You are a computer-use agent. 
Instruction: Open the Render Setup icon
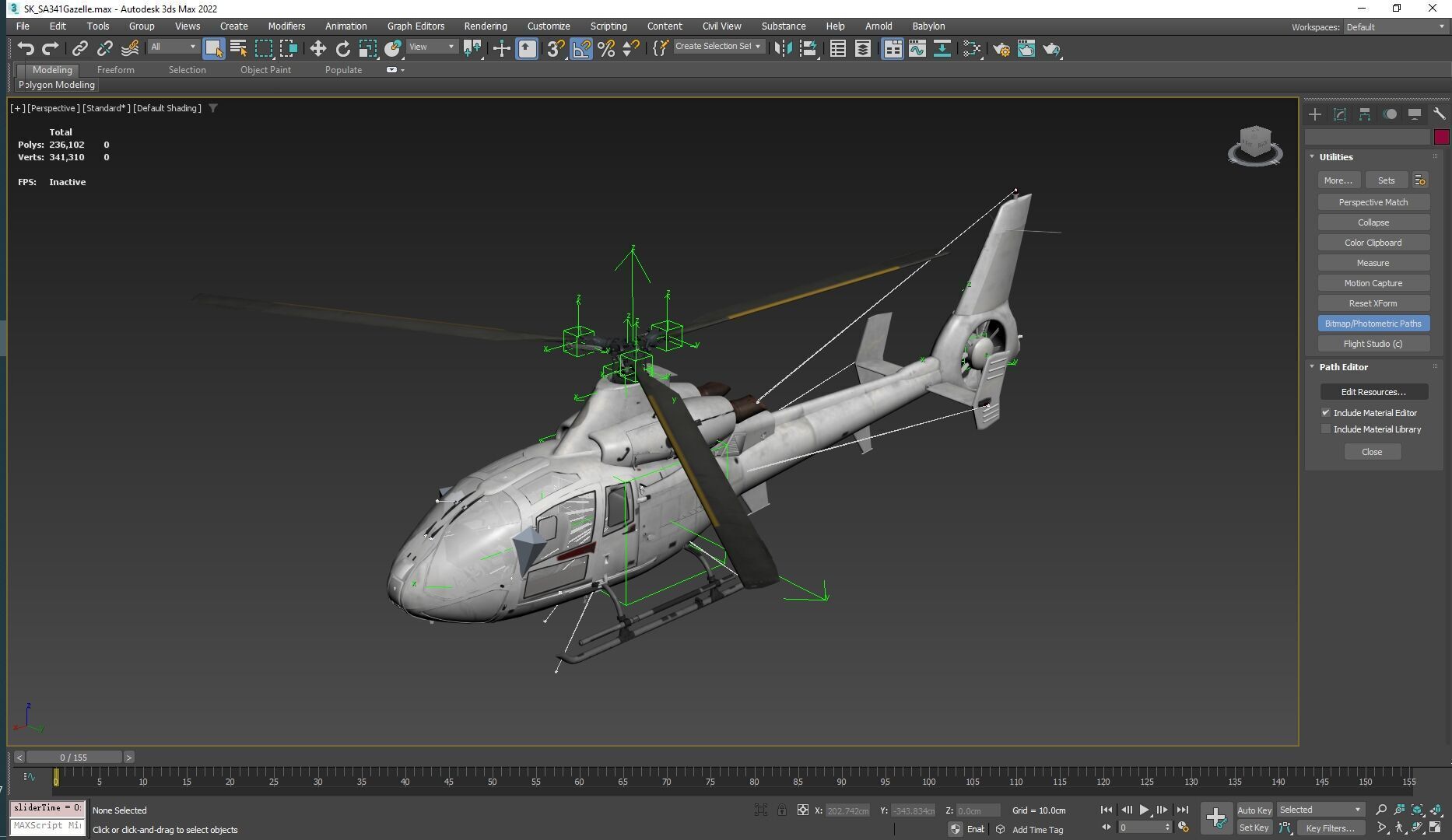1001,49
